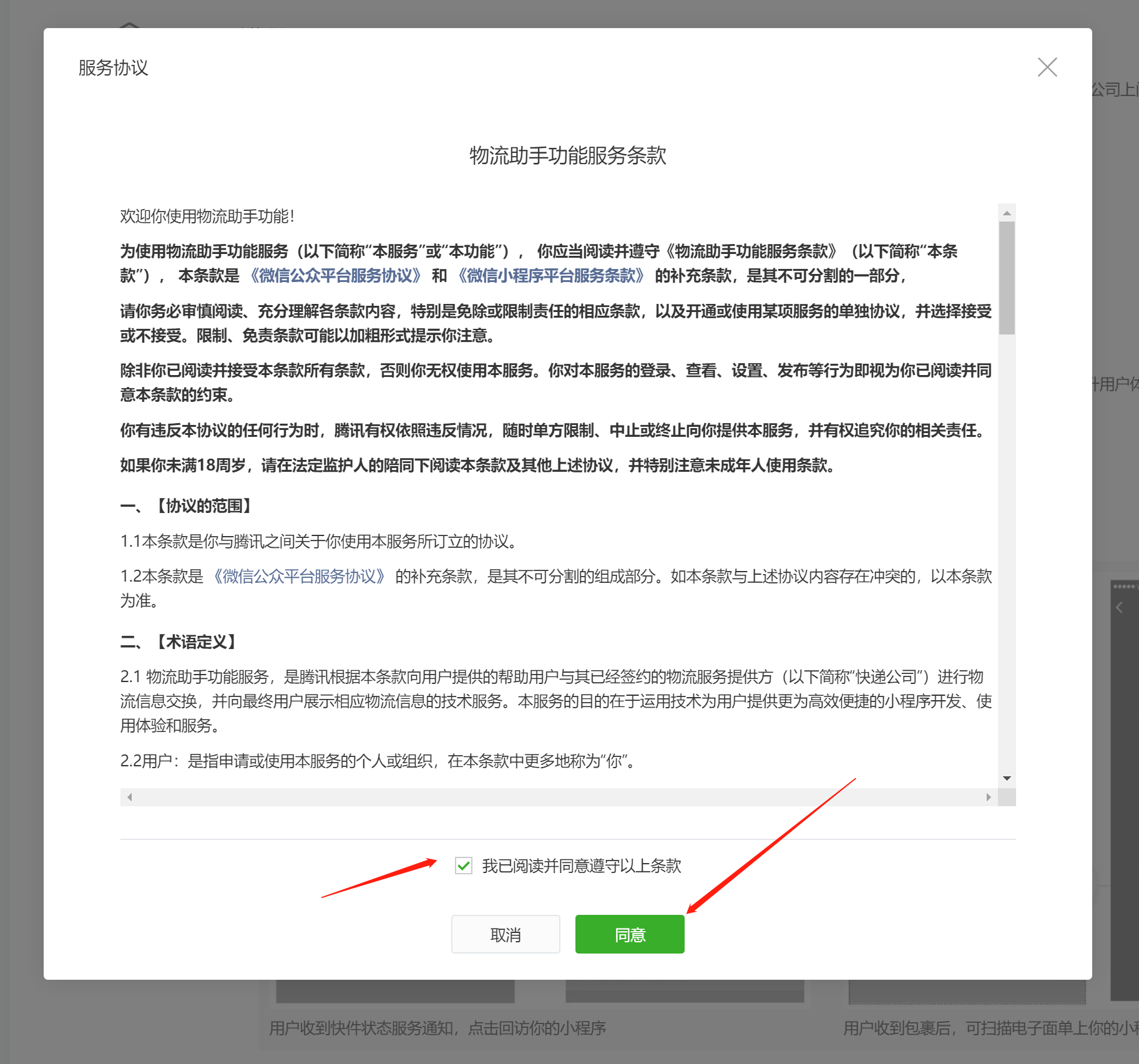This screenshot has height=1064, width=1139.
Task: Click the text 欢迎你使用物流助手功能!
Action: (x=207, y=217)
